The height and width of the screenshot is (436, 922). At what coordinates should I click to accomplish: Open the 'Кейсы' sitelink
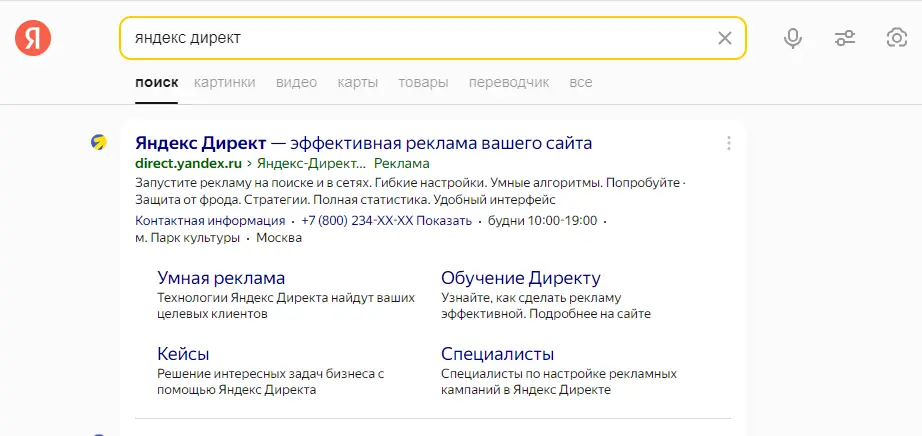click(x=183, y=354)
